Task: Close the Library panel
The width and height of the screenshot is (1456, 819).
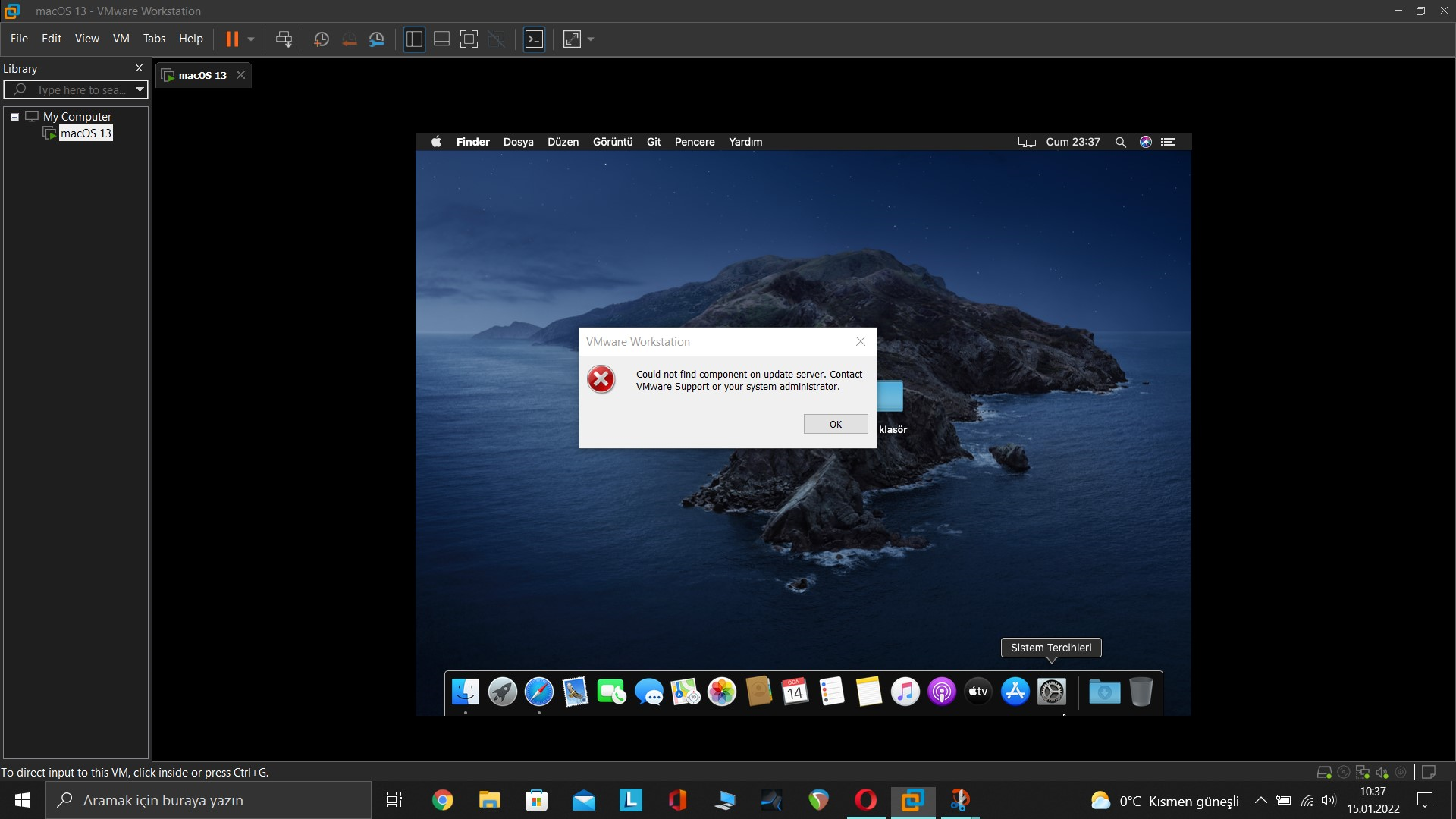Action: click(139, 68)
